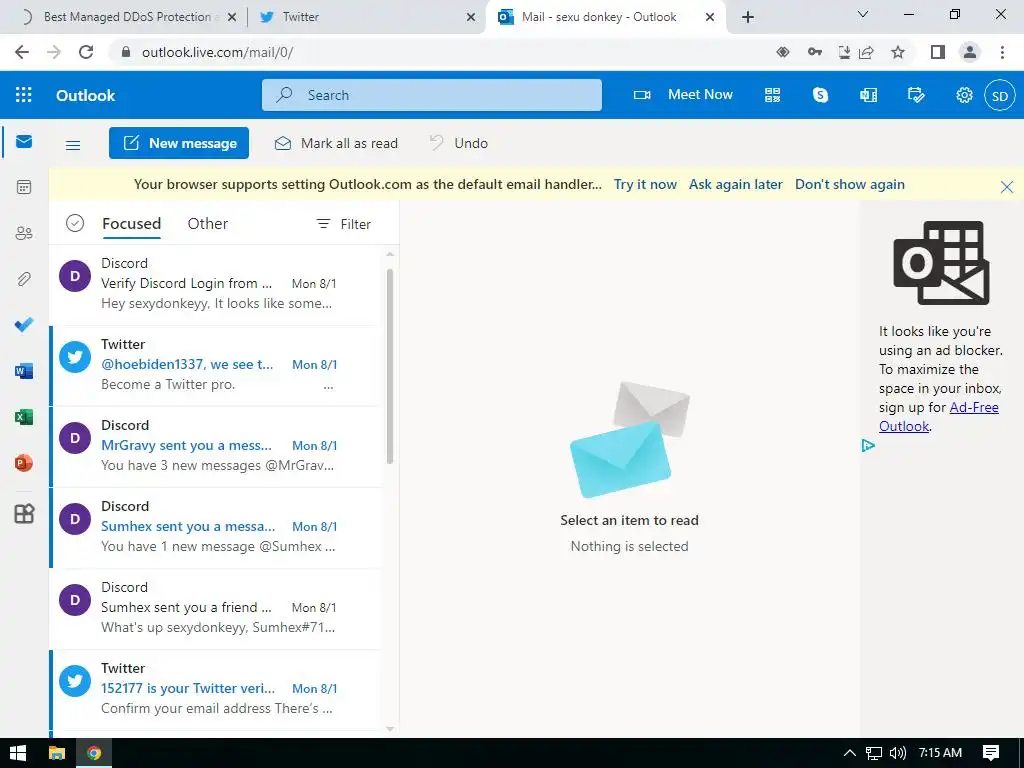Compose a New message
This screenshot has height=768, width=1024.
coord(179,143)
